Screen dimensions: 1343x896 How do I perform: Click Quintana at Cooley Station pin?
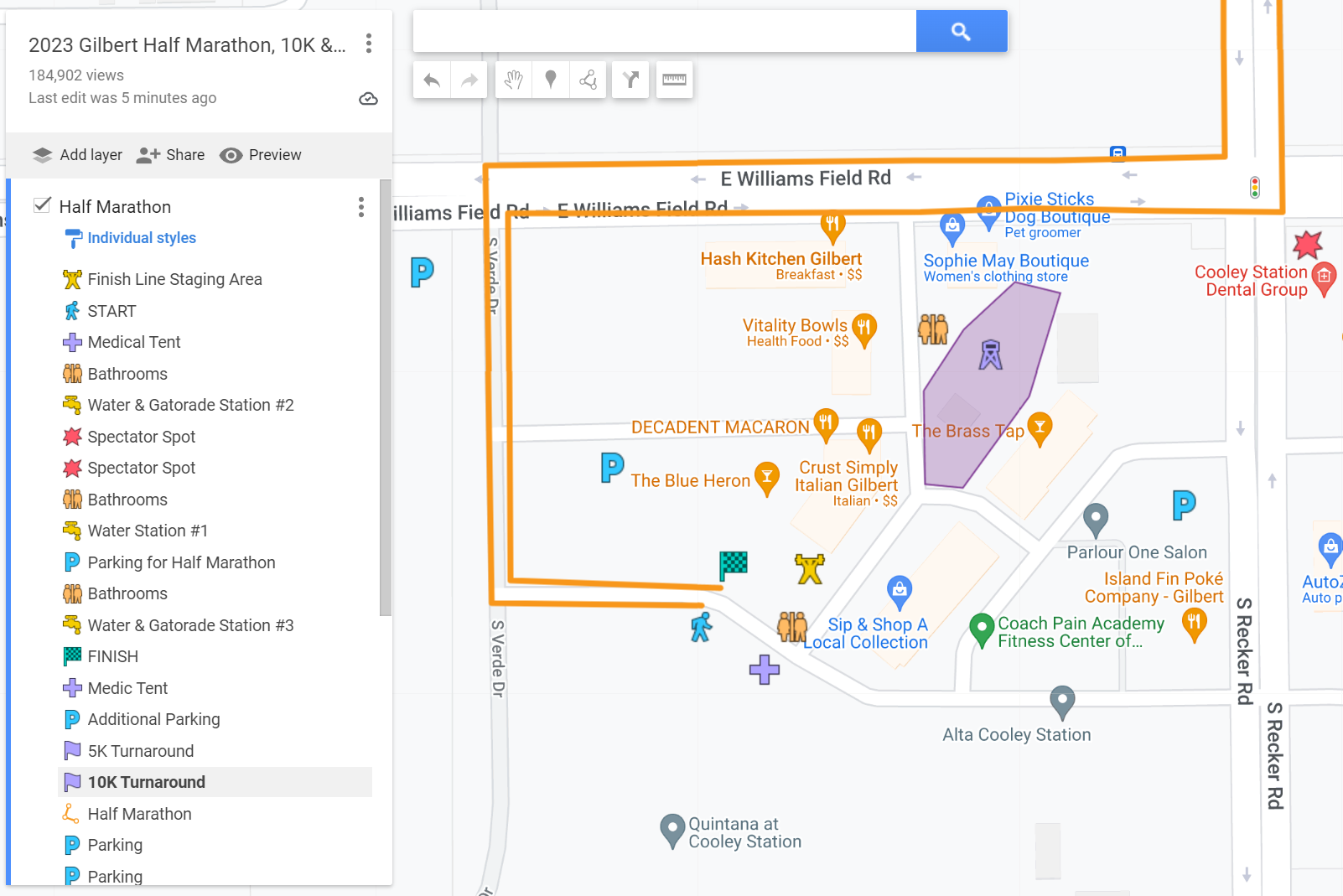pyautogui.click(x=672, y=830)
